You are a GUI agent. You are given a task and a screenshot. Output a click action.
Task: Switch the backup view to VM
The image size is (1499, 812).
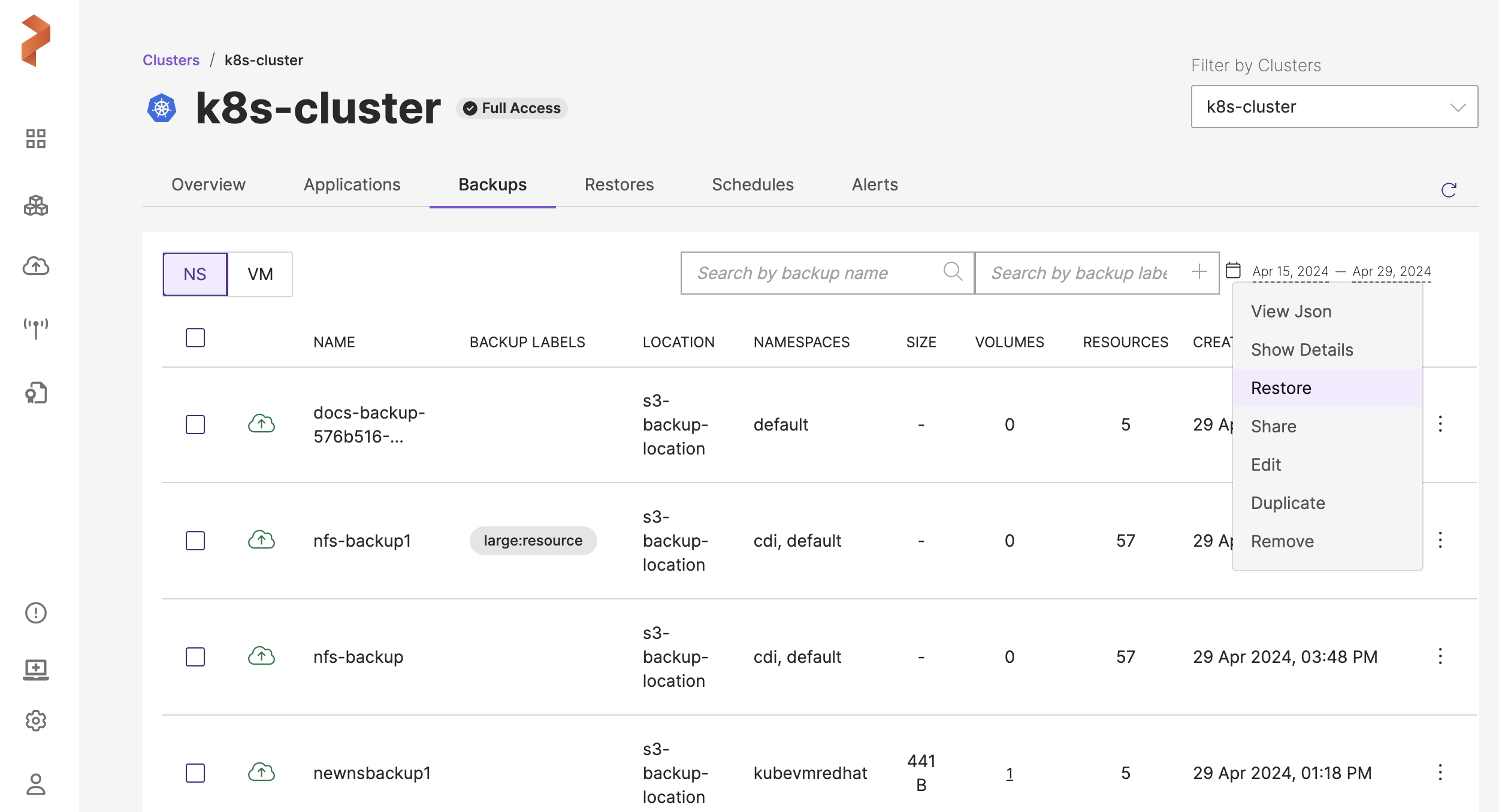(x=260, y=274)
